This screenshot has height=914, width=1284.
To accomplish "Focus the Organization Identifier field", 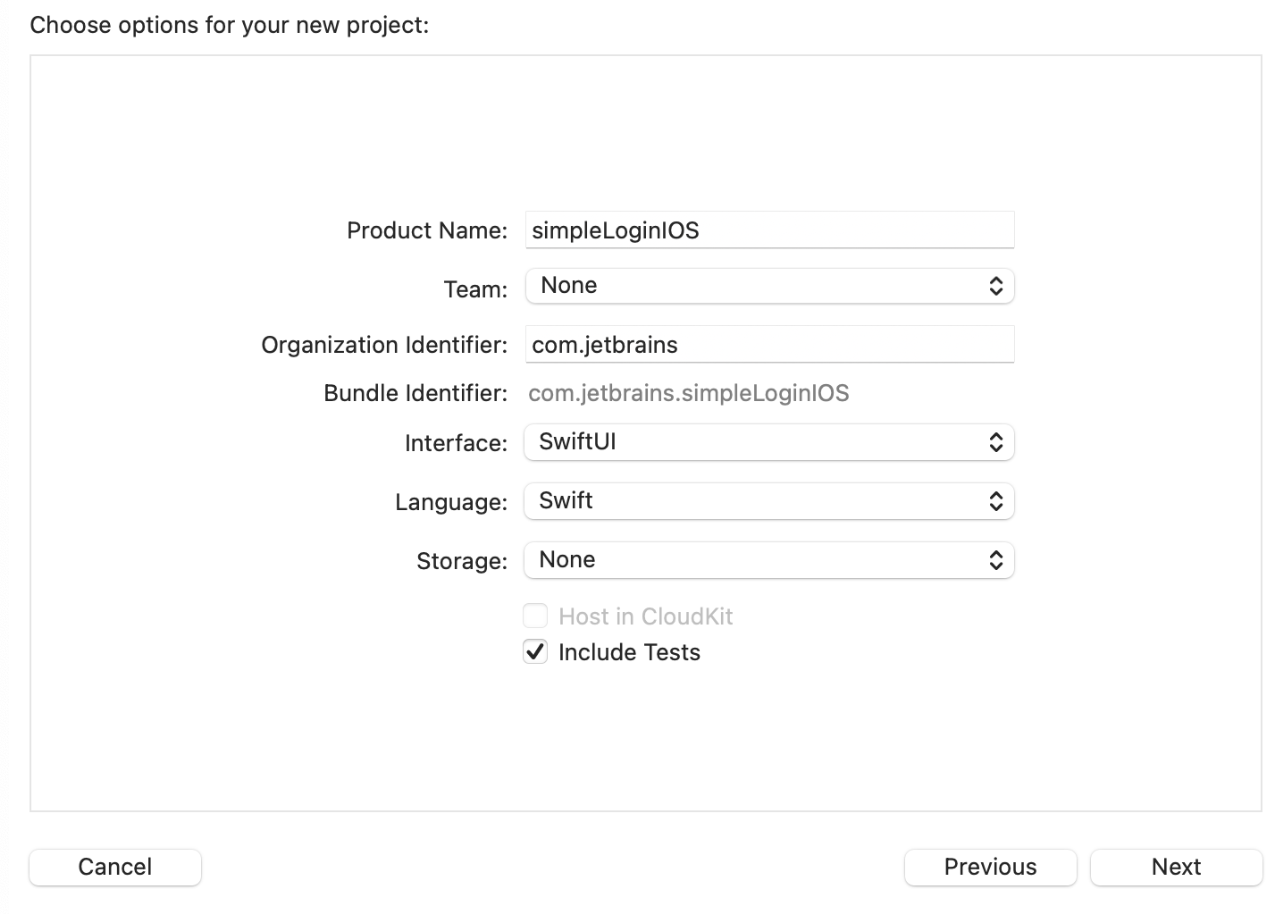I will pyautogui.click(x=768, y=345).
